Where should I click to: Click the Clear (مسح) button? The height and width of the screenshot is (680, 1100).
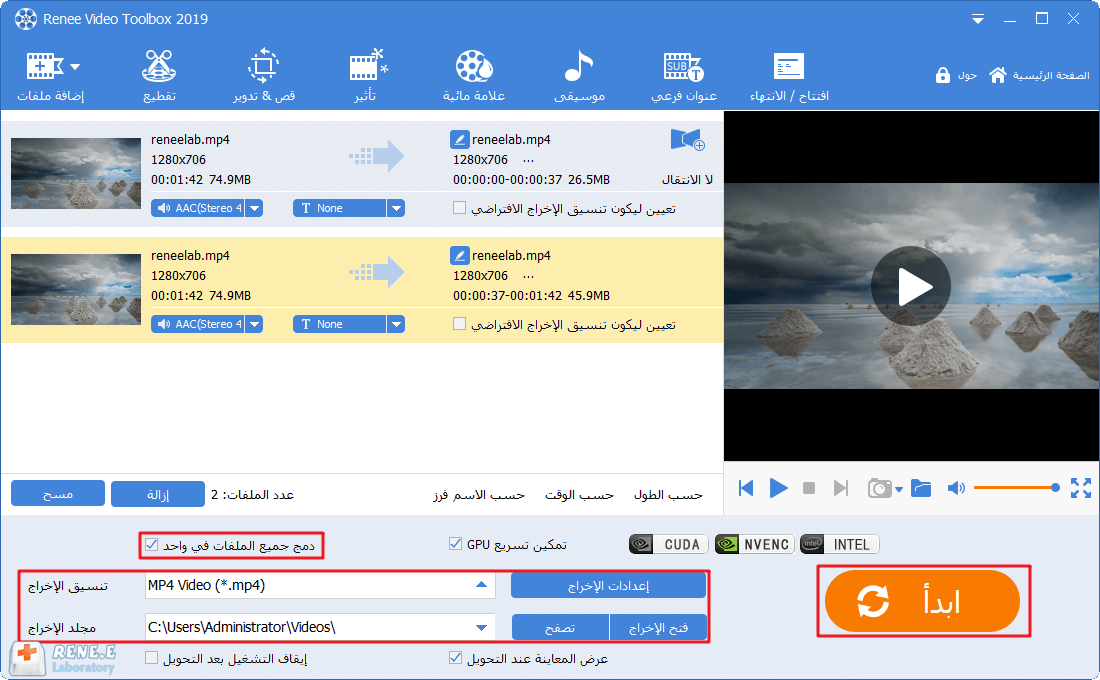pos(58,494)
